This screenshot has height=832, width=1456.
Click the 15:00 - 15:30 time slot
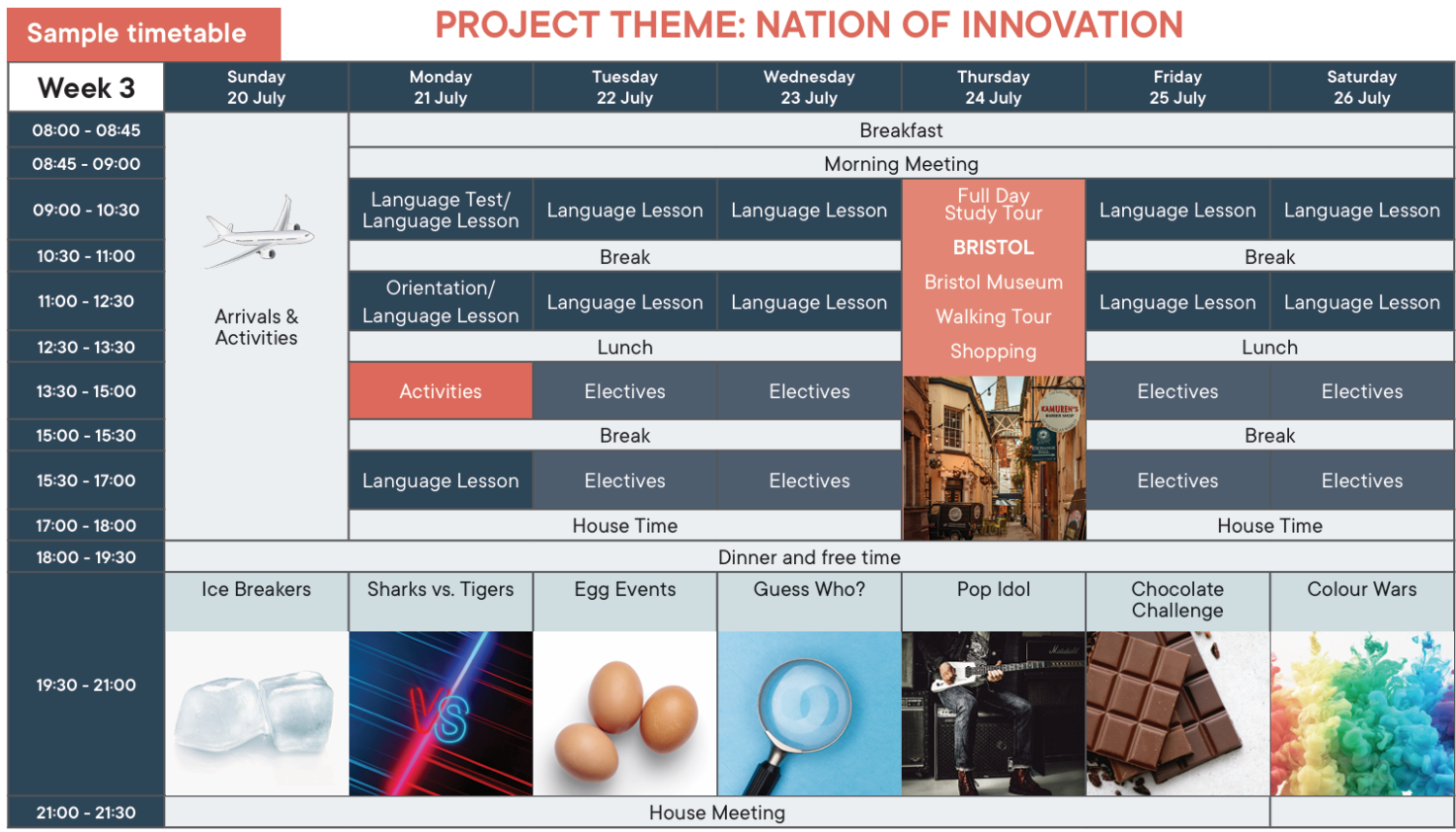pyautogui.click(x=86, y=436)
